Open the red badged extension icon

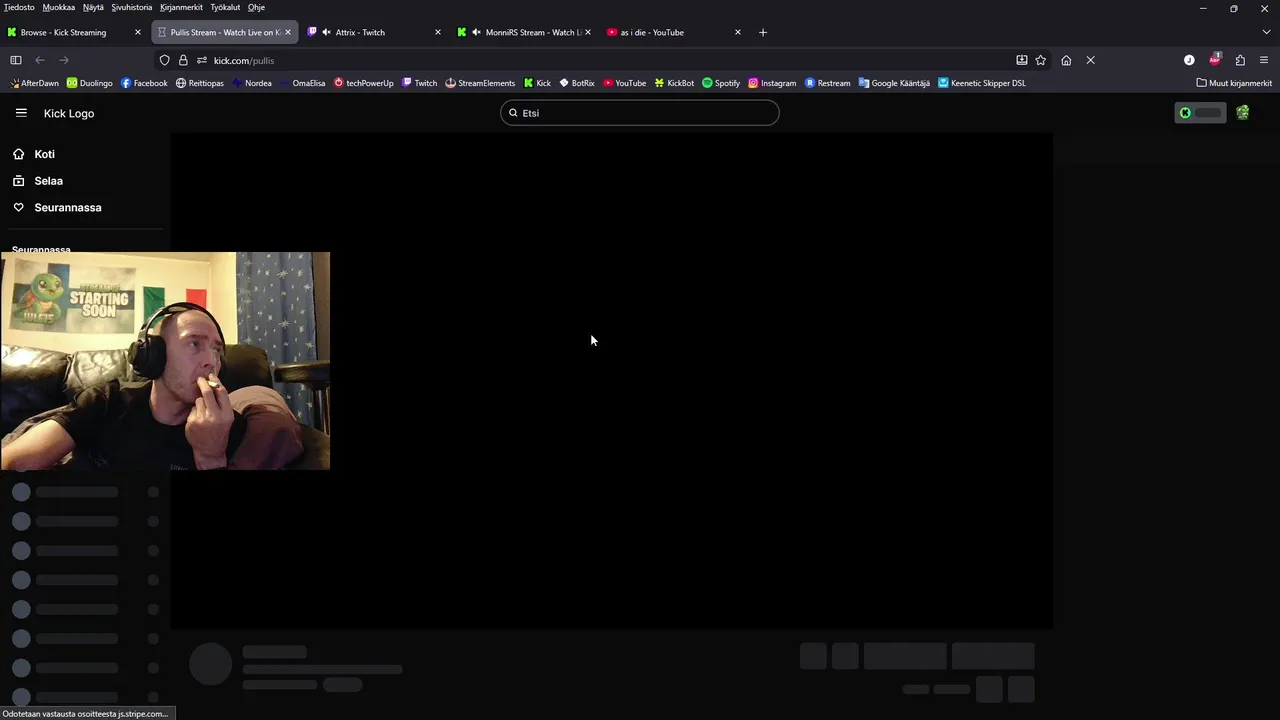[x=1215, y=59]
